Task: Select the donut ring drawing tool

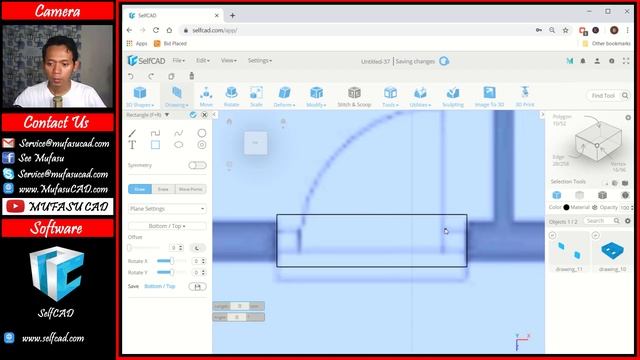Action: click(202, 145)
